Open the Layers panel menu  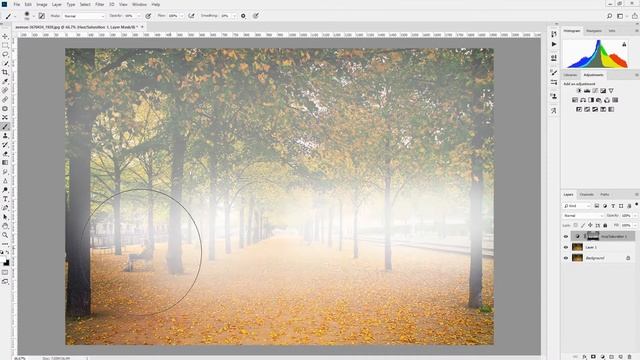click(x=636, y=195)
